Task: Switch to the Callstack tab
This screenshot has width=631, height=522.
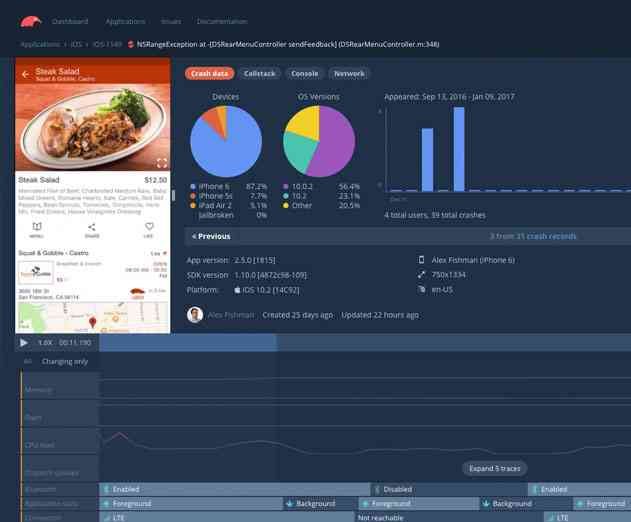Action: tap(260, 74)
